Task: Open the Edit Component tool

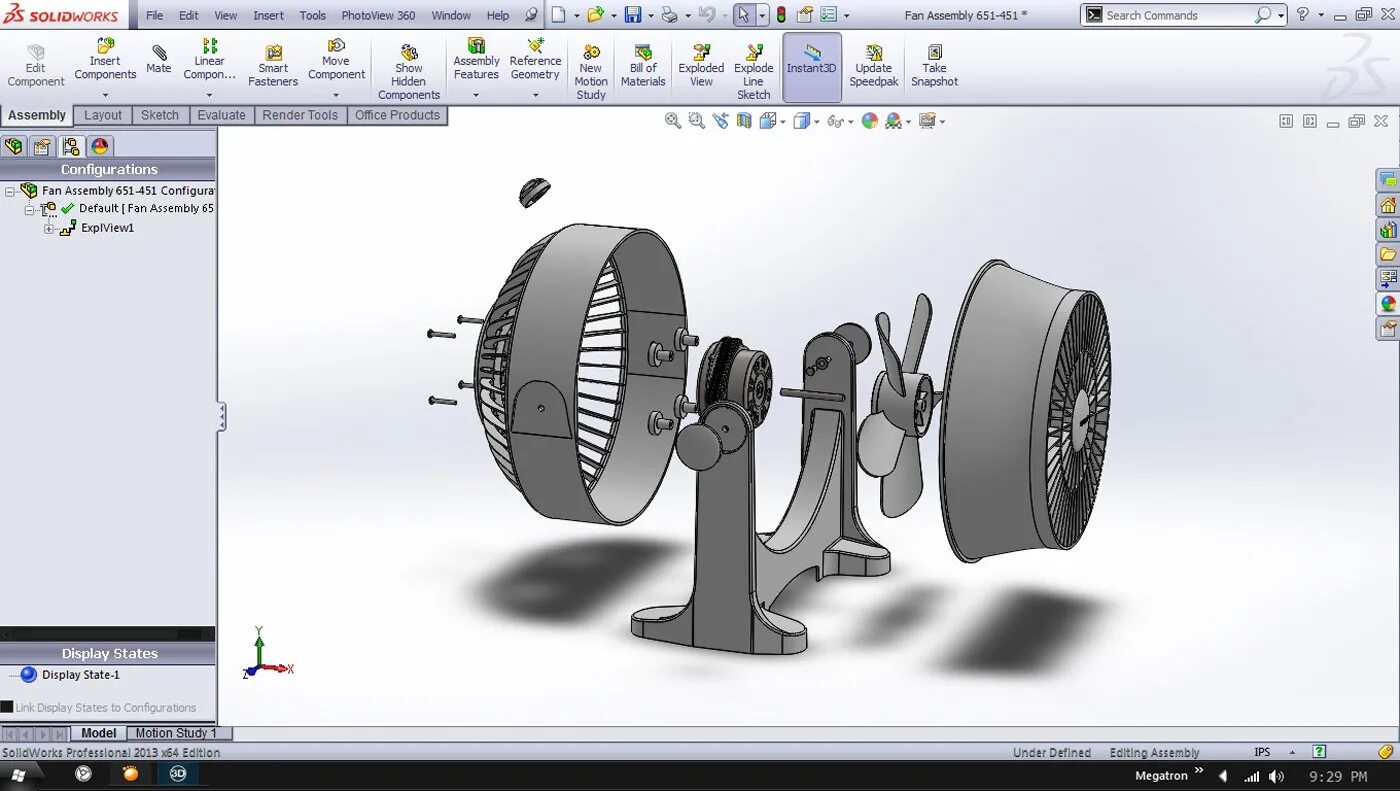Action: point(36,66)
